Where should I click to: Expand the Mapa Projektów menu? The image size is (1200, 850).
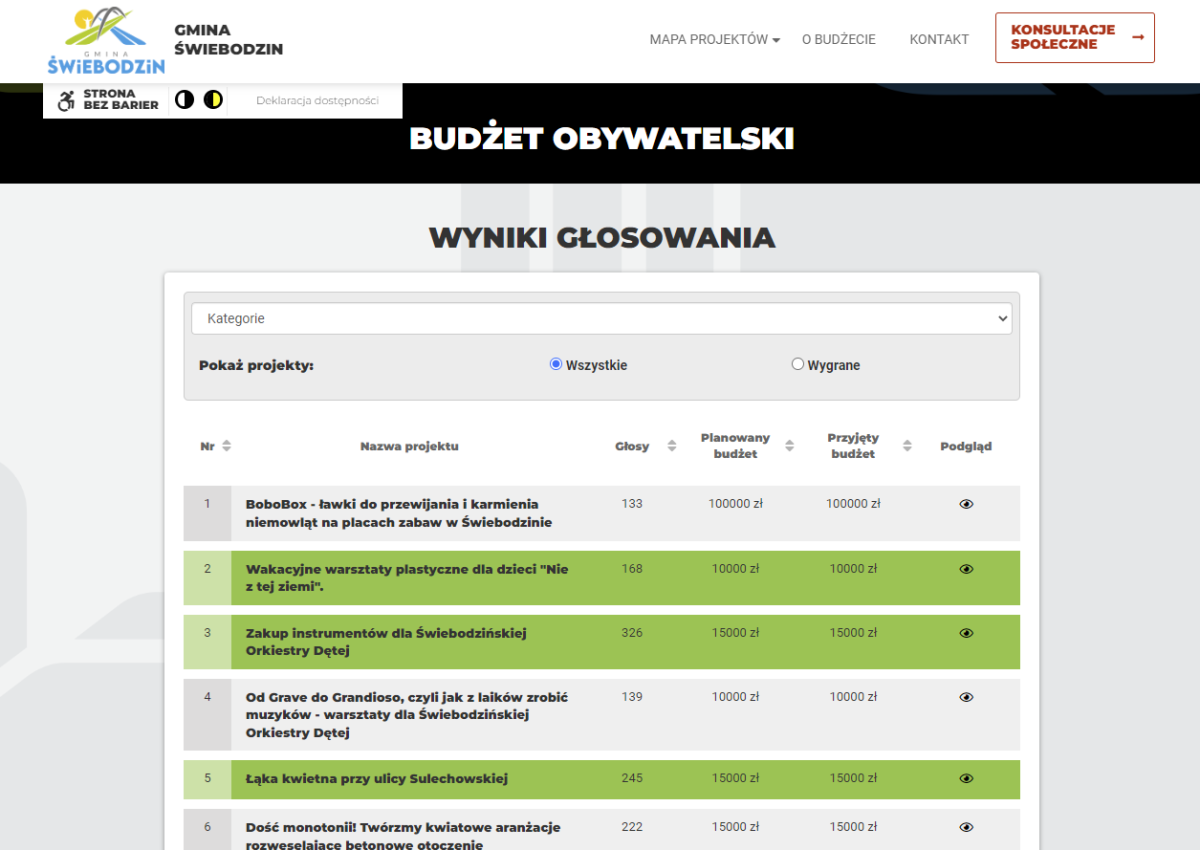(714, 39)
